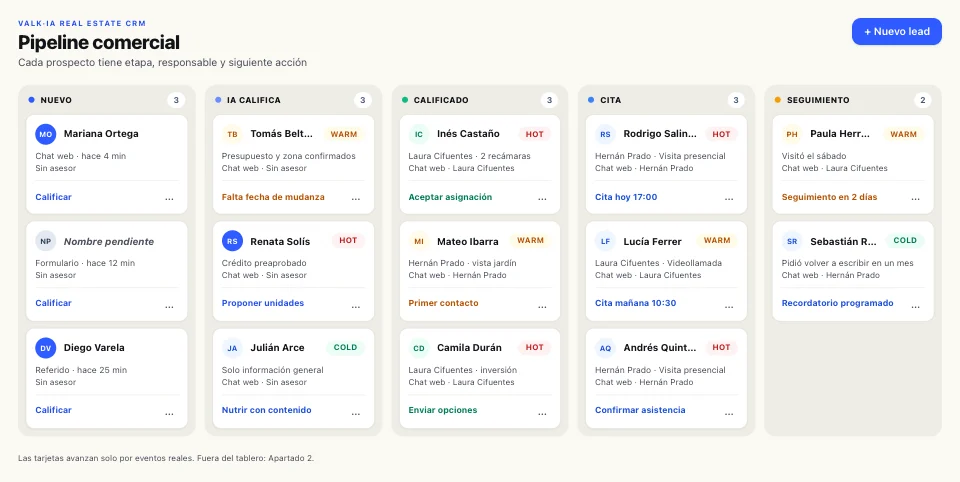Open Mariana Ortega's MO avatar
The height and width of the screenshot is (482, 960).
46,134
